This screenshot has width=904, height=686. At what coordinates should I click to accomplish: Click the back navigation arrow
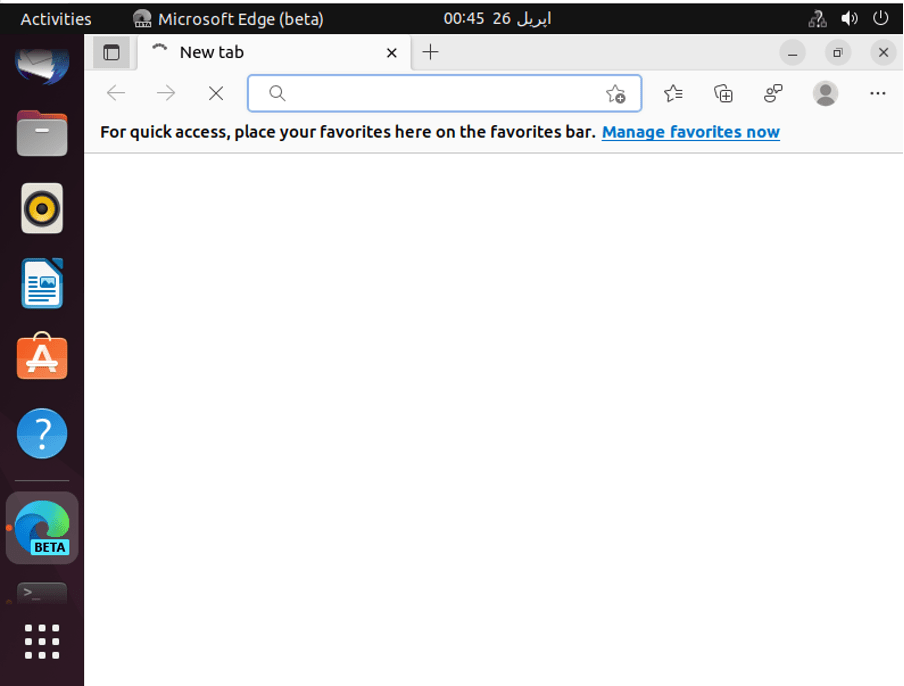coord(115,93)
